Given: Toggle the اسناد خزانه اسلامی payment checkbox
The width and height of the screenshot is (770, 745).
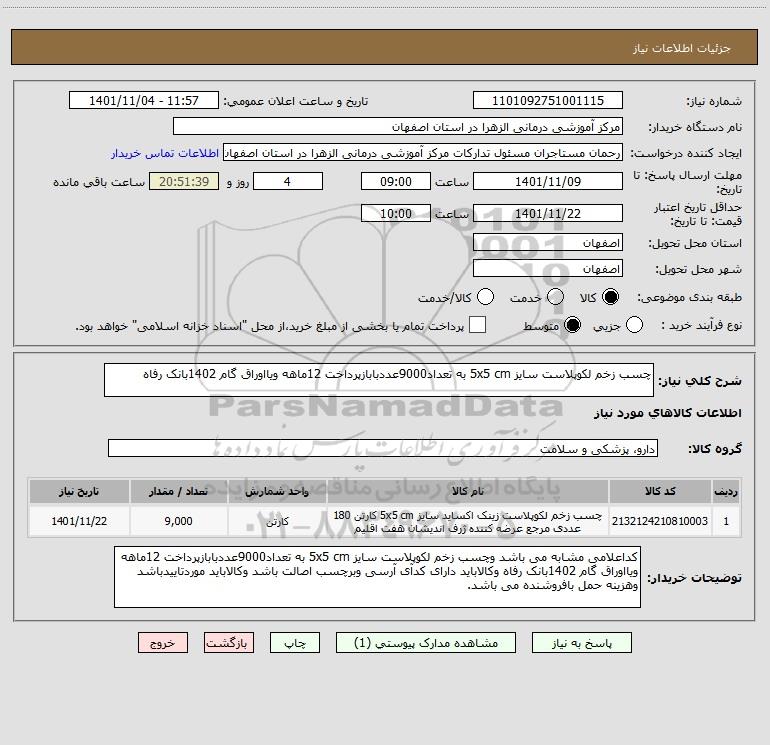Looking at the screenshot, I should 477,325.
